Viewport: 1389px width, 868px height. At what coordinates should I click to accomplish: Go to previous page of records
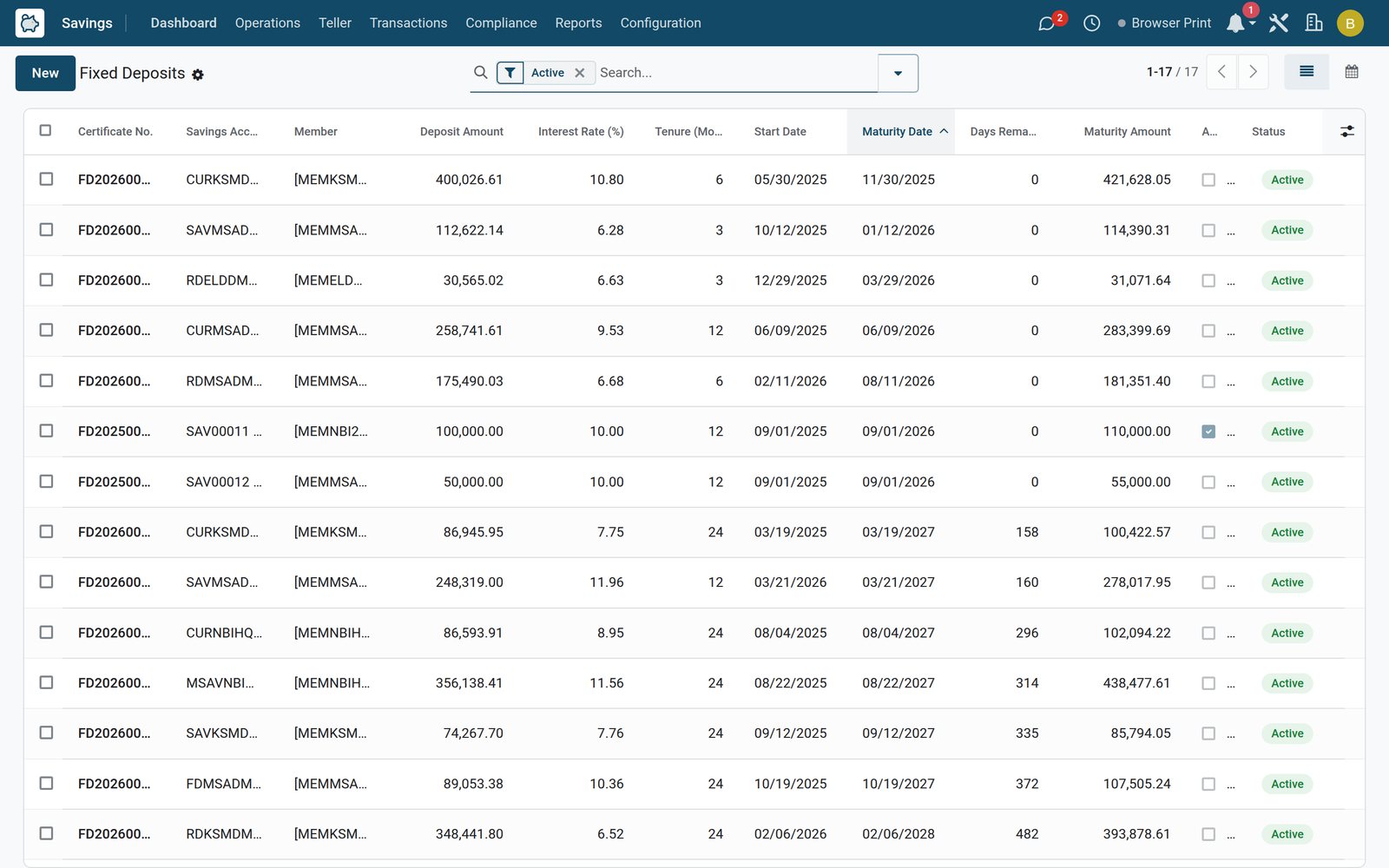pyautogui.click(x=1221, y=72)
